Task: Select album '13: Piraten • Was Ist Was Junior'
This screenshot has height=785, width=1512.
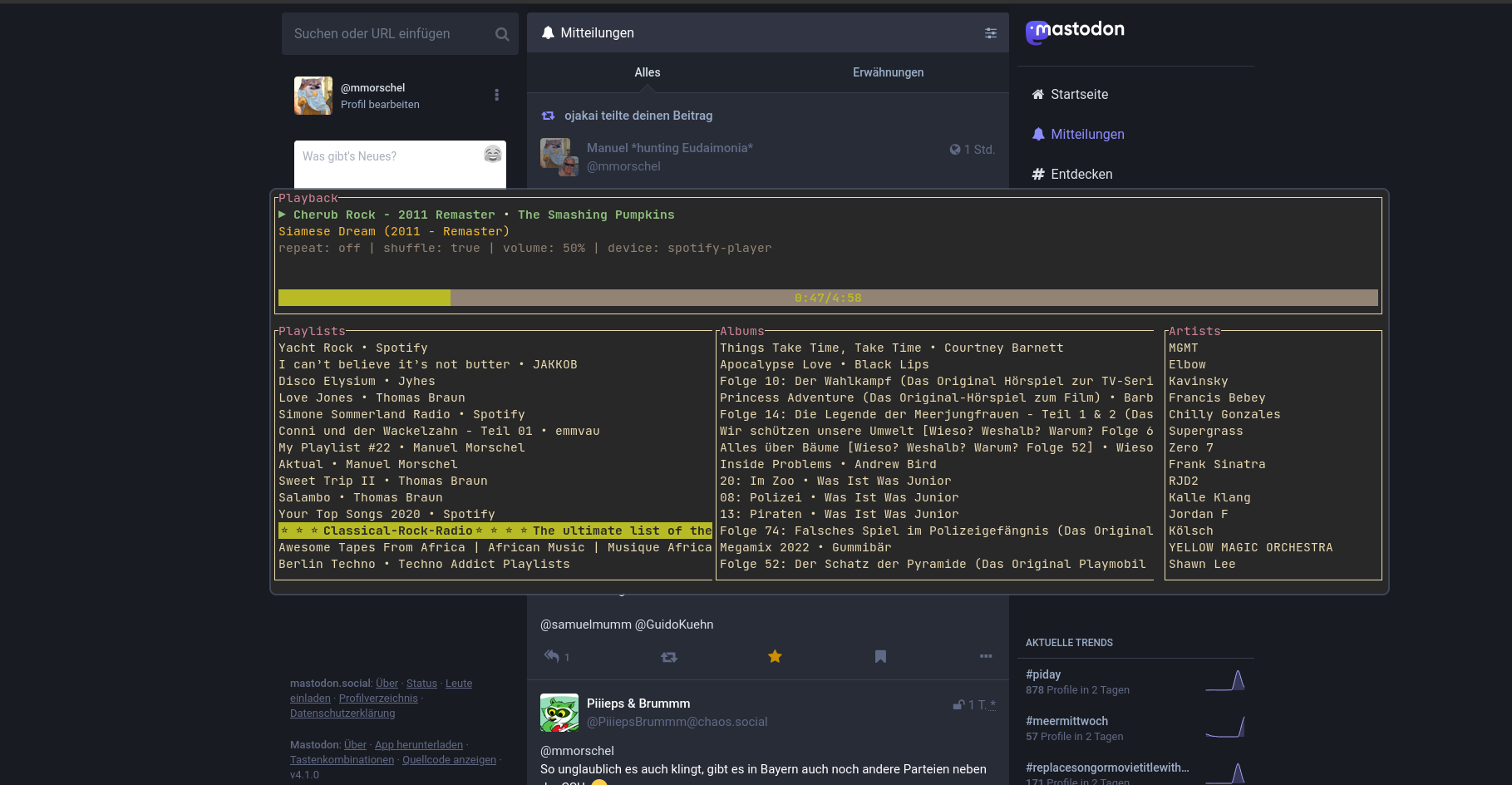Action: tap(840, 514)
